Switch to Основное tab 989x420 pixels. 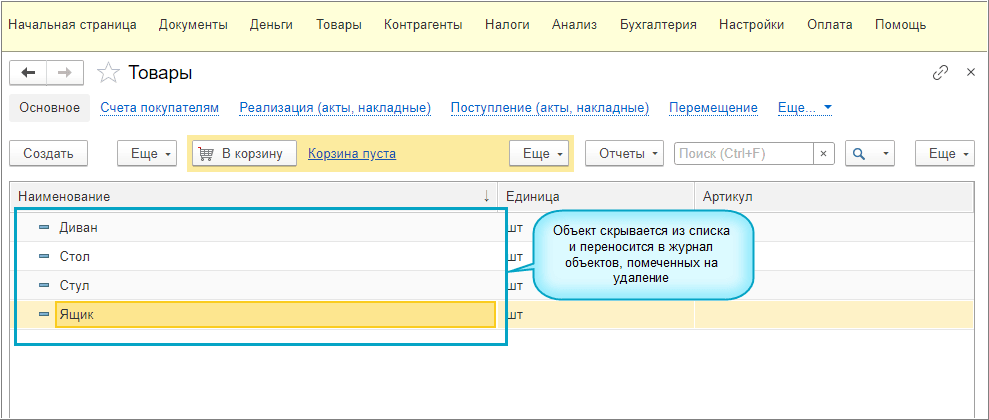click(x=49, y=108)
